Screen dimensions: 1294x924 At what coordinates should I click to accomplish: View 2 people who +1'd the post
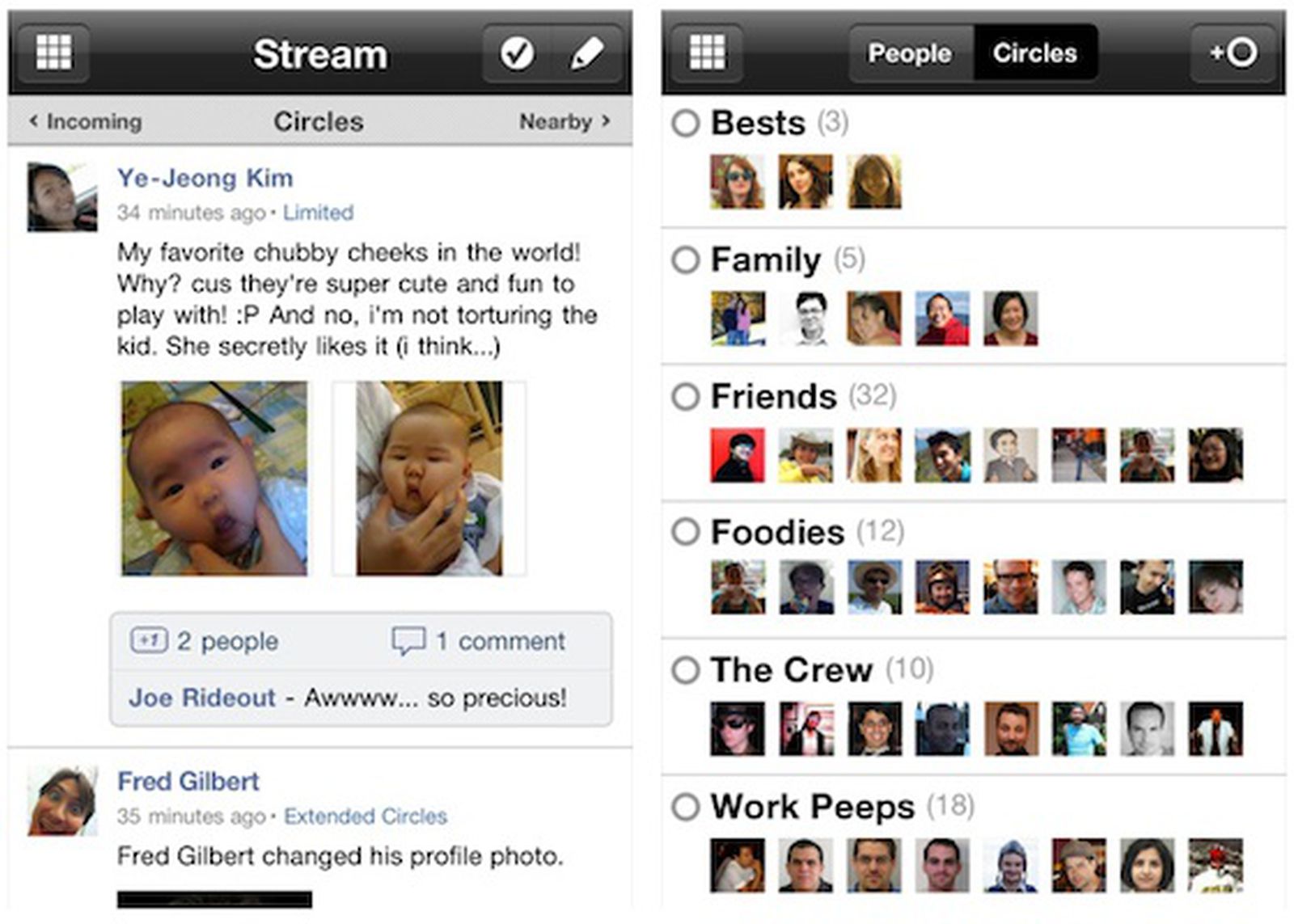[225, 641]
